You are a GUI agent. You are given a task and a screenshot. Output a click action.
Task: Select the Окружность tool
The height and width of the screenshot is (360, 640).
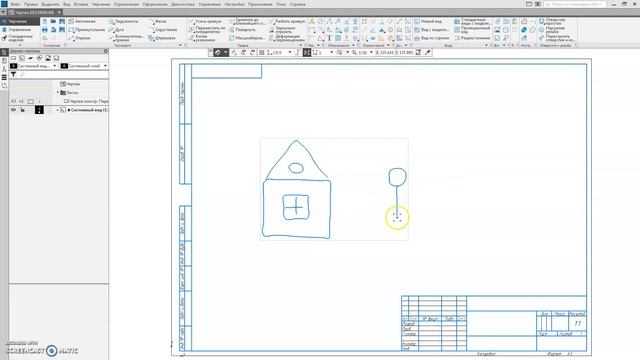124,21
